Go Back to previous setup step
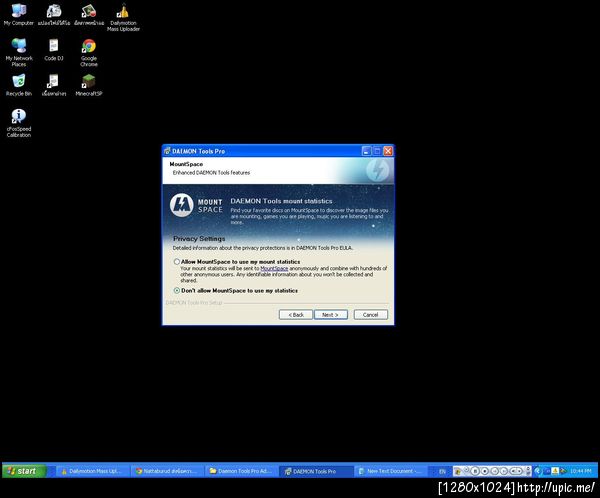 (x=296, y=315)
